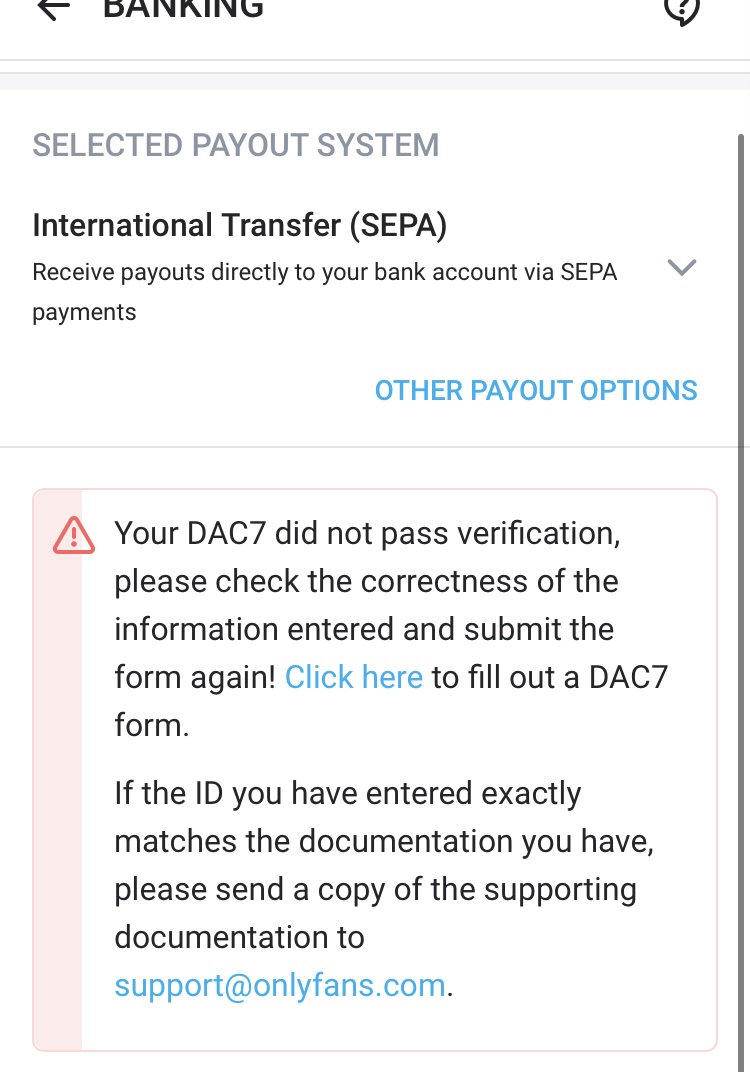Screen dimensions: 750x1072
Task: Tap the BANKING page title
Action: pos(184,8)
